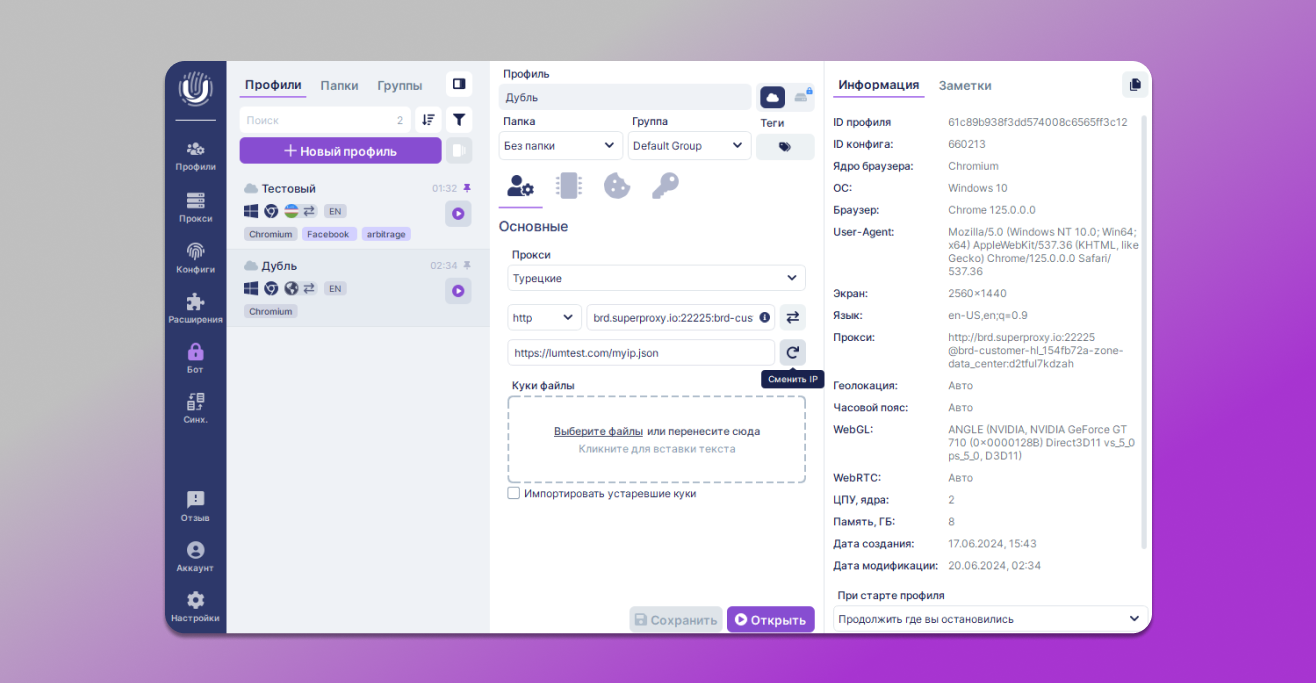Viewport: 1316px width, 683px height.
Task: Open the hardware chip settings icon
Action: coord(568,186)
